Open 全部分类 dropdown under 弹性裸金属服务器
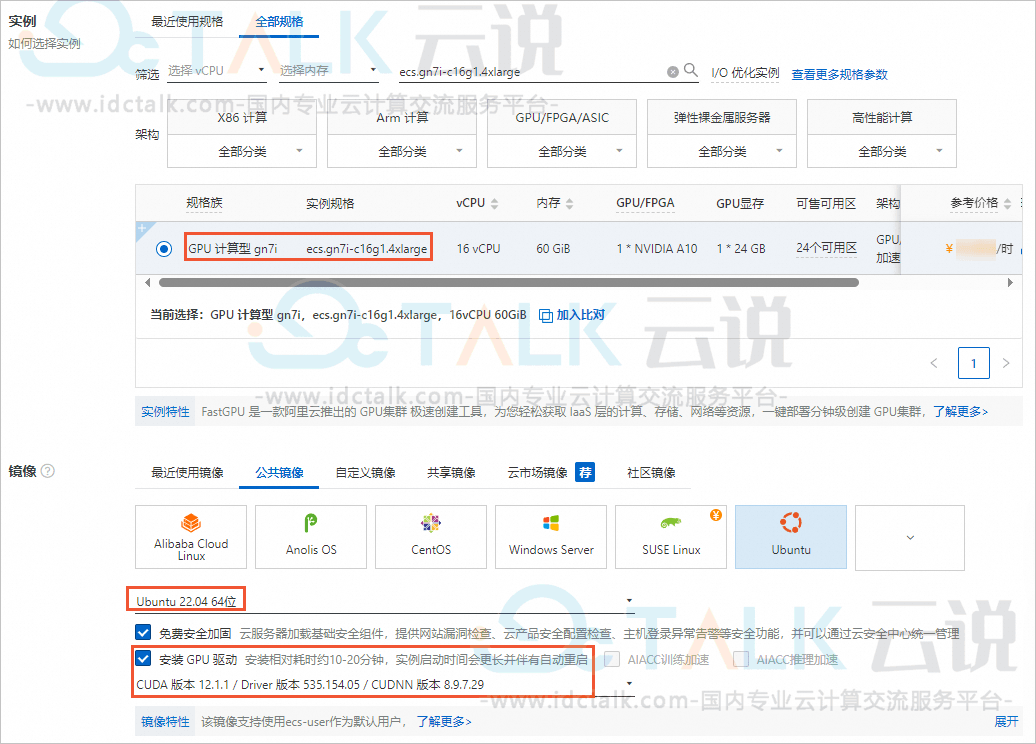The height and width of the screenshot is (744, 1036). [722, 151]
